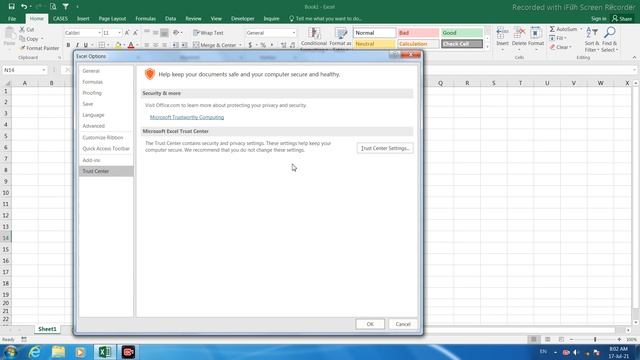
Task: Click OK in Excel Options dialog
Action: (370, 324)
